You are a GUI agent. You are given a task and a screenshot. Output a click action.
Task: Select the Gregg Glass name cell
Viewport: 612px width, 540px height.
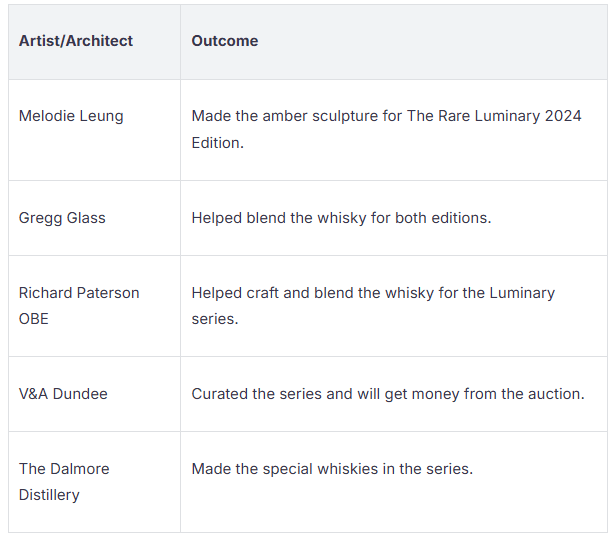pos(62,218)
